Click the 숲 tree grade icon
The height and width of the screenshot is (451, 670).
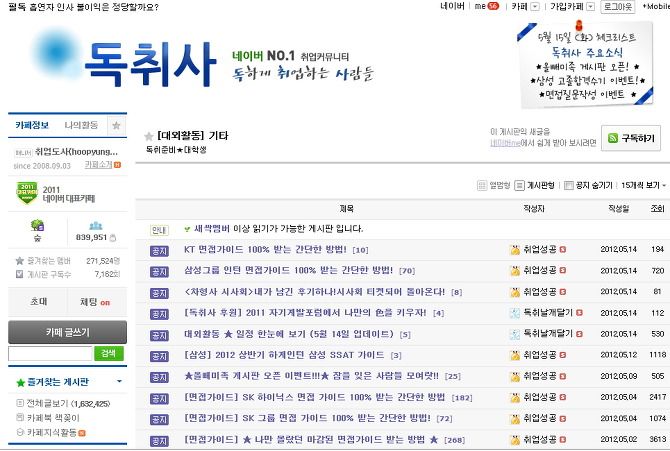(x=37, y=226)
